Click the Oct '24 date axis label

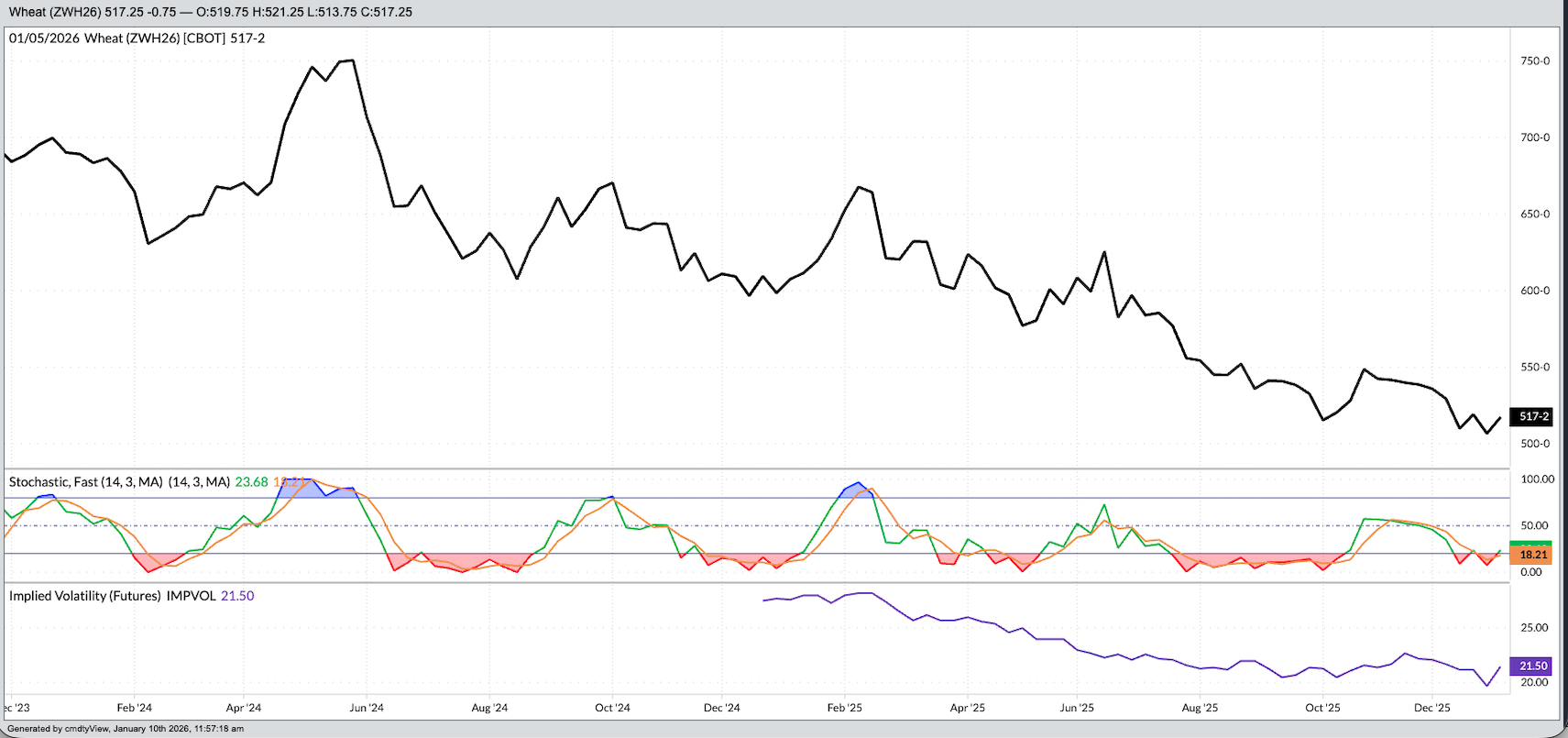point(612,708)
